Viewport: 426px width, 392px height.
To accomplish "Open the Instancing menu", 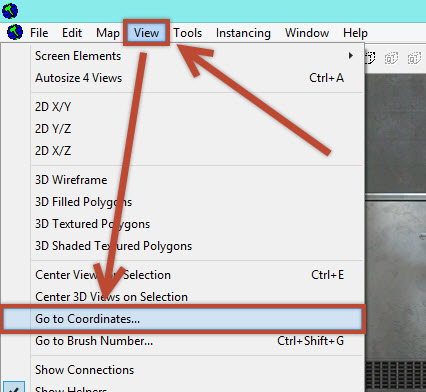I will [243, 33].
